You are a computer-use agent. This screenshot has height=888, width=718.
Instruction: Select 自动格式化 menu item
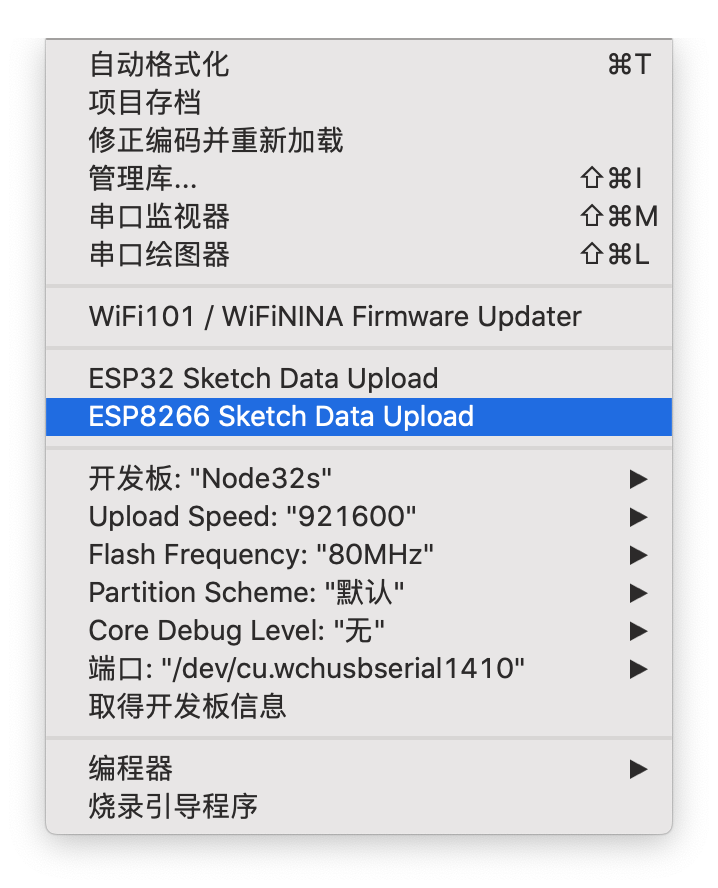click(x=358, y=64)
